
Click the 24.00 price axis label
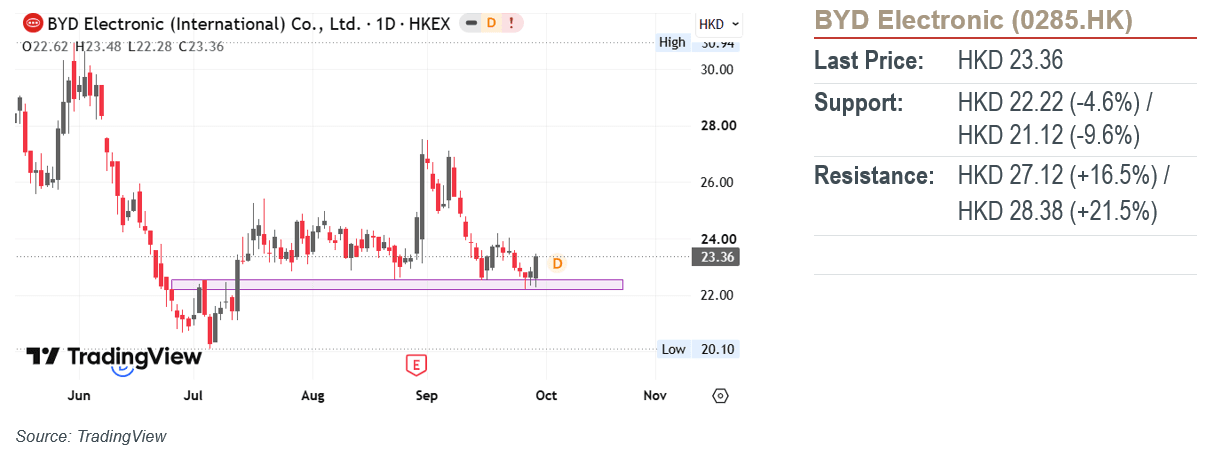pos(719,239)
